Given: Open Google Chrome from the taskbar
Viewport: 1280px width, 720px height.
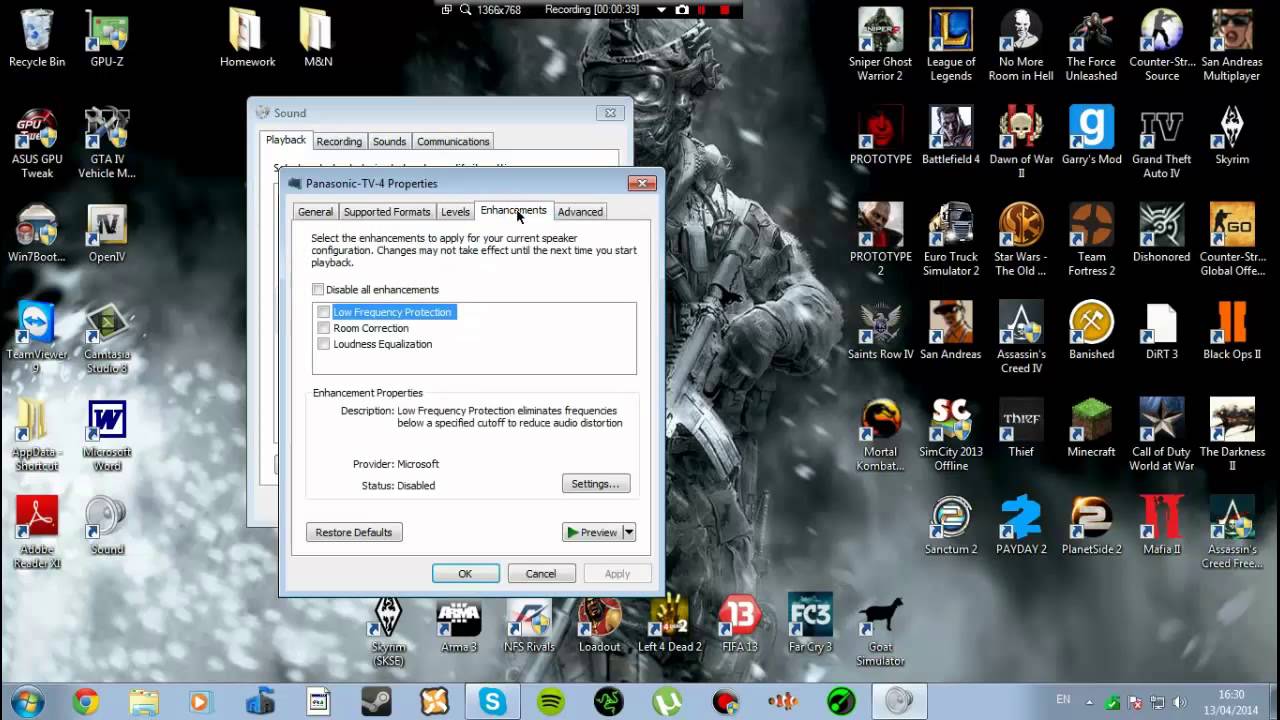Looking at the screenshot, I should (x=86, y=702).
